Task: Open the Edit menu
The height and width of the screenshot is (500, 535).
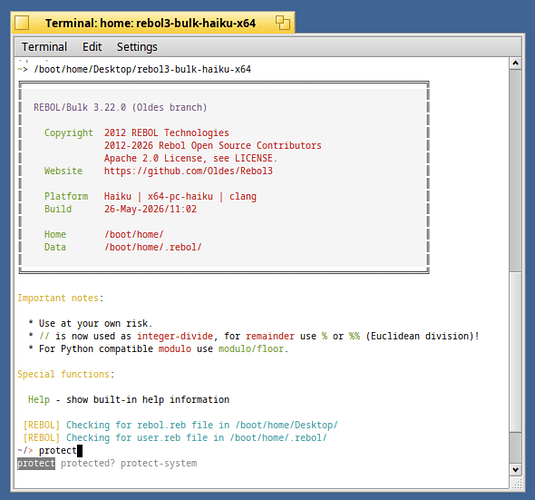Action: pyautogui.click(x=92, y=47)
